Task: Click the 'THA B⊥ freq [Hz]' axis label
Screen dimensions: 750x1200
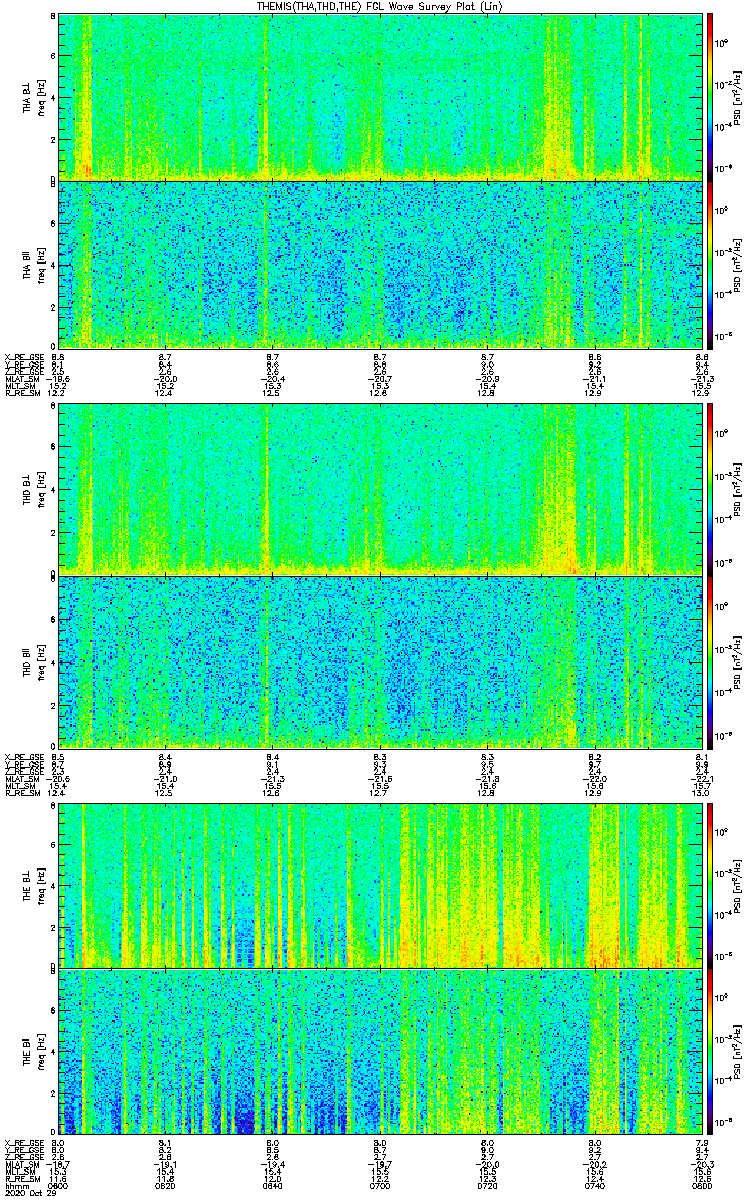Action: click(33, 96)
